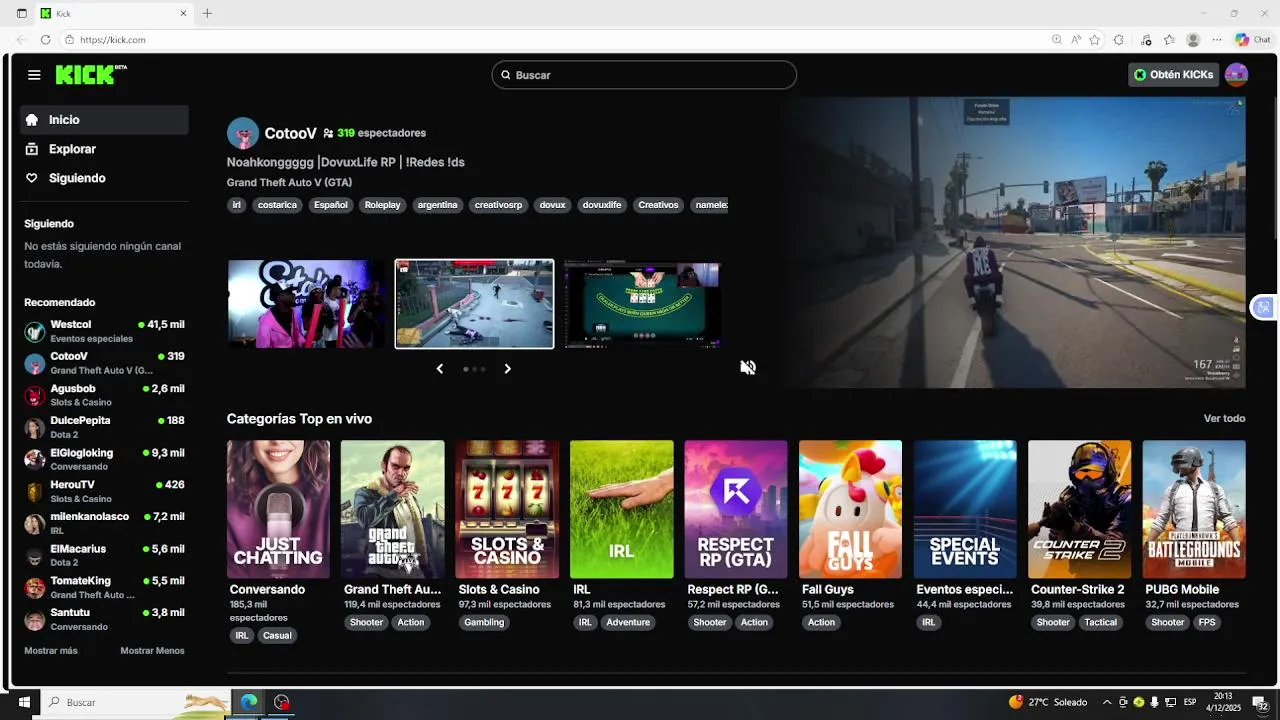Open Counter-Strike 2 category card
1280x720 pixels.
coord(1080,509)
